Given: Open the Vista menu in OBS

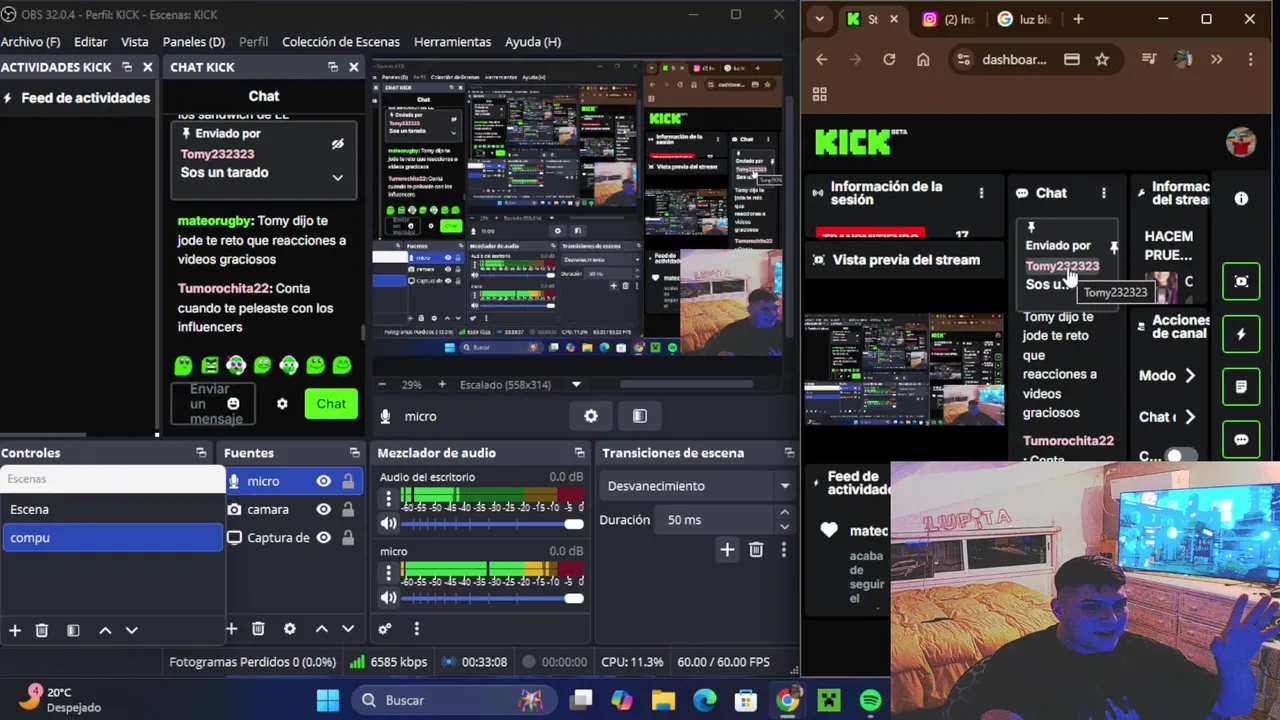Looking at the screenshot, I should click(134, 42).
